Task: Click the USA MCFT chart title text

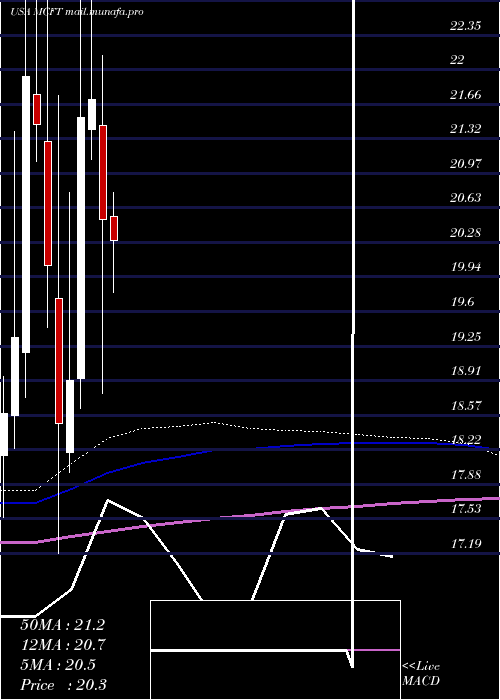Action: pos(77,12)
